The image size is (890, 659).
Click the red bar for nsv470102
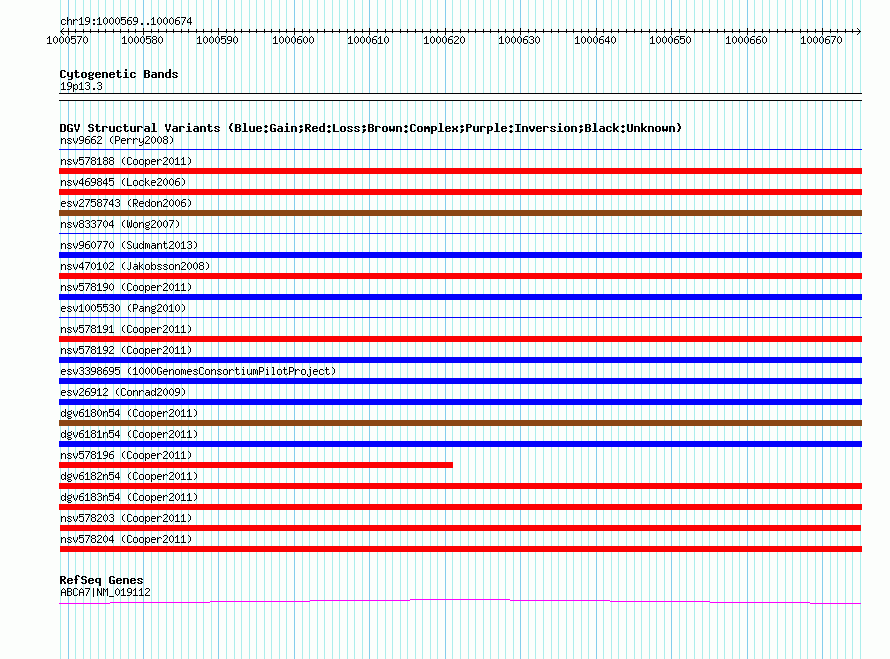(460, 276)
